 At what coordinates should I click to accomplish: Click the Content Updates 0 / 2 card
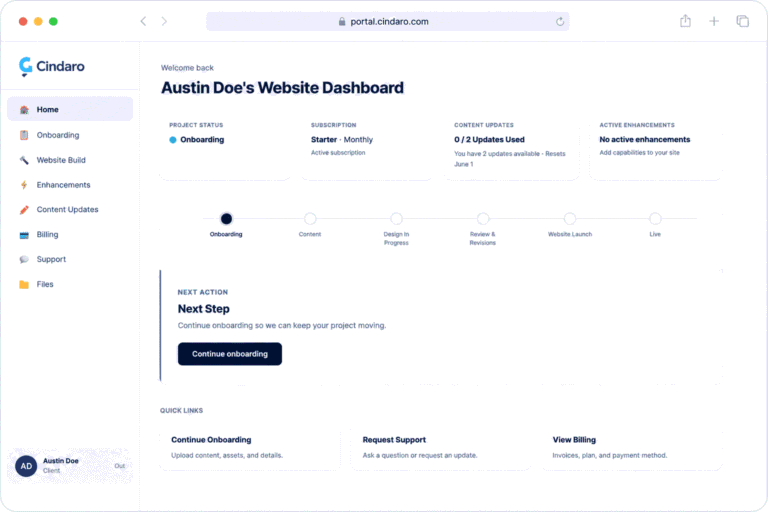[511, 147]
